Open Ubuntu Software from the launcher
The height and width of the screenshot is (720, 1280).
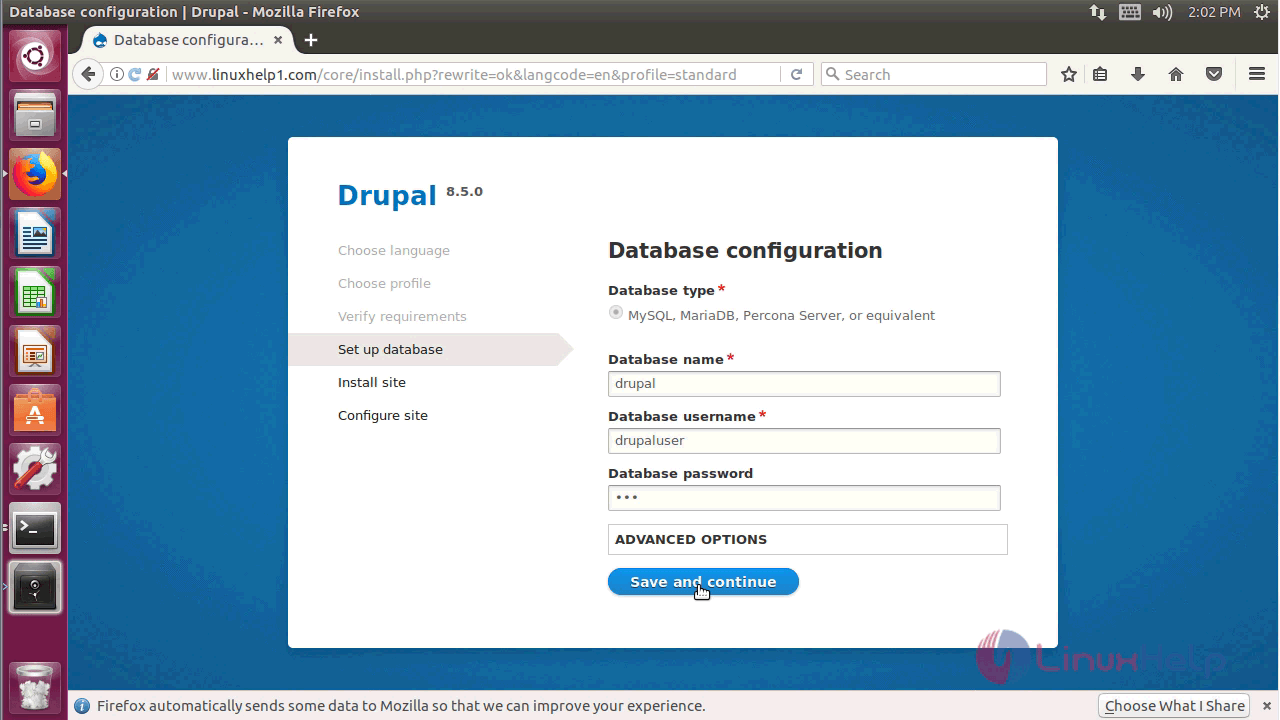pyautogui.click(x=35, y=410)
